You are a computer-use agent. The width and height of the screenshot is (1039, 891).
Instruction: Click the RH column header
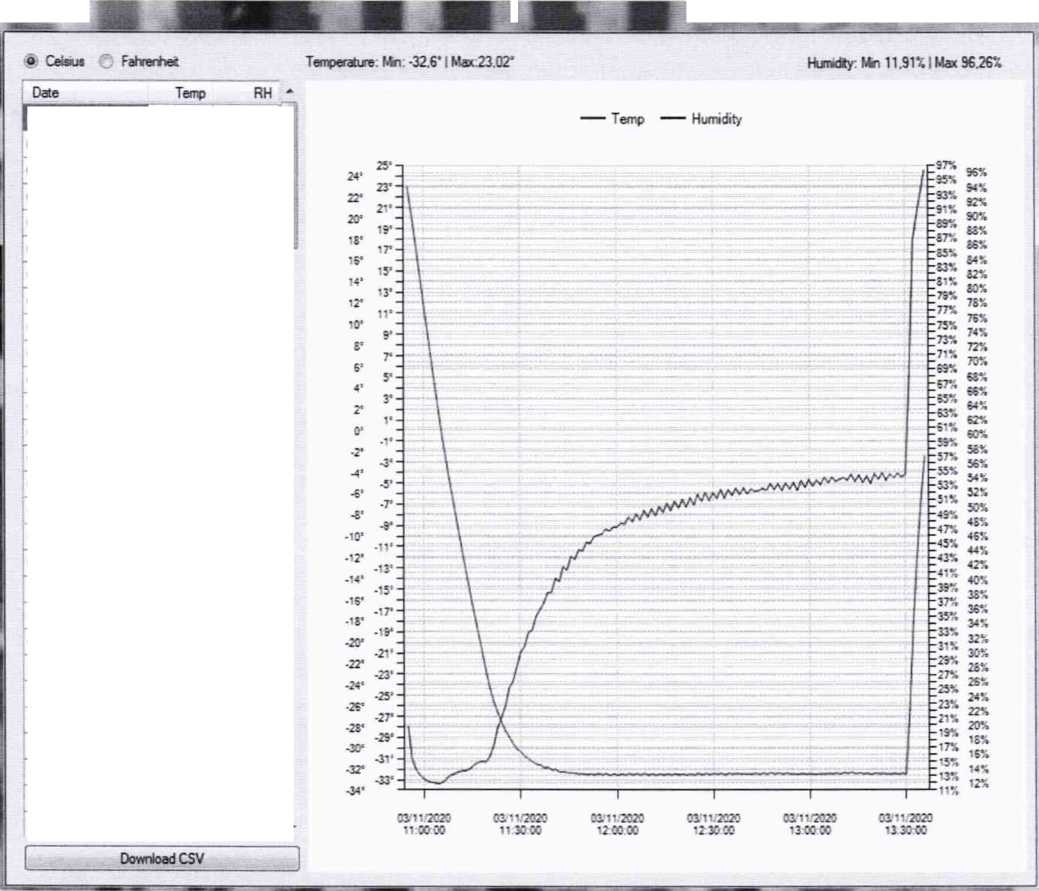[262, 93]
